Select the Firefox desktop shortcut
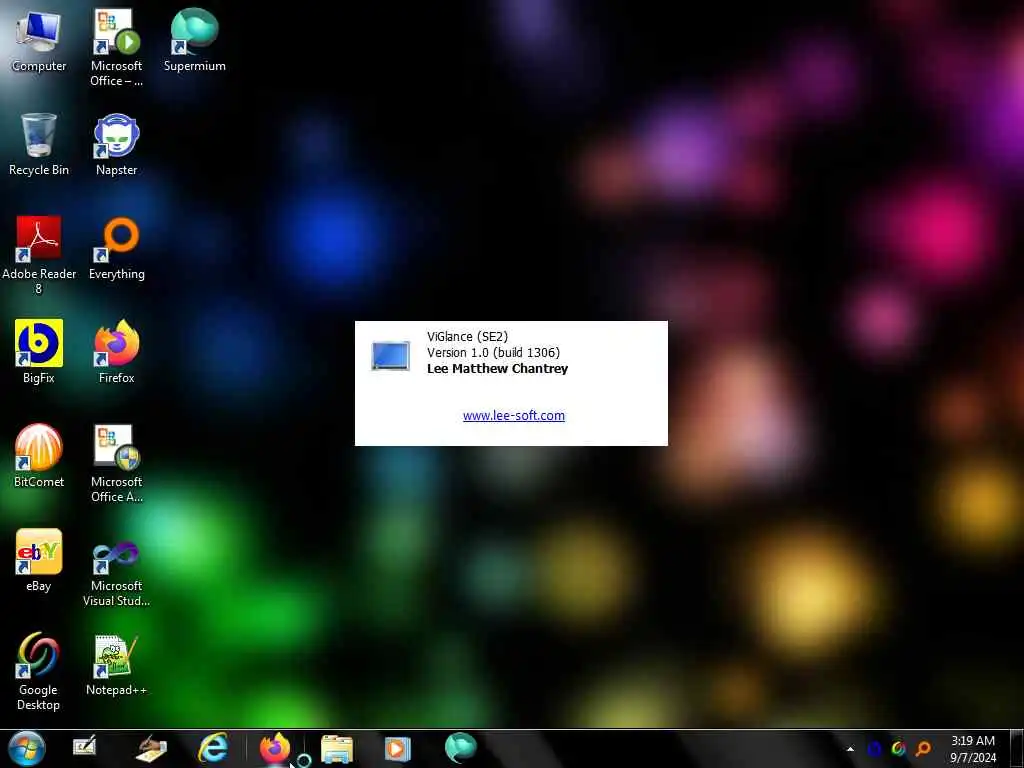The image size is (1024, 768). 116,351
